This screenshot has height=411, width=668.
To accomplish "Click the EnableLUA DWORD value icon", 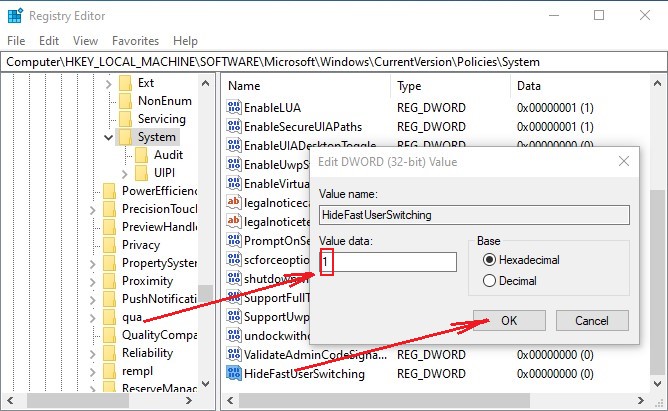I will (x=233, y=107).
